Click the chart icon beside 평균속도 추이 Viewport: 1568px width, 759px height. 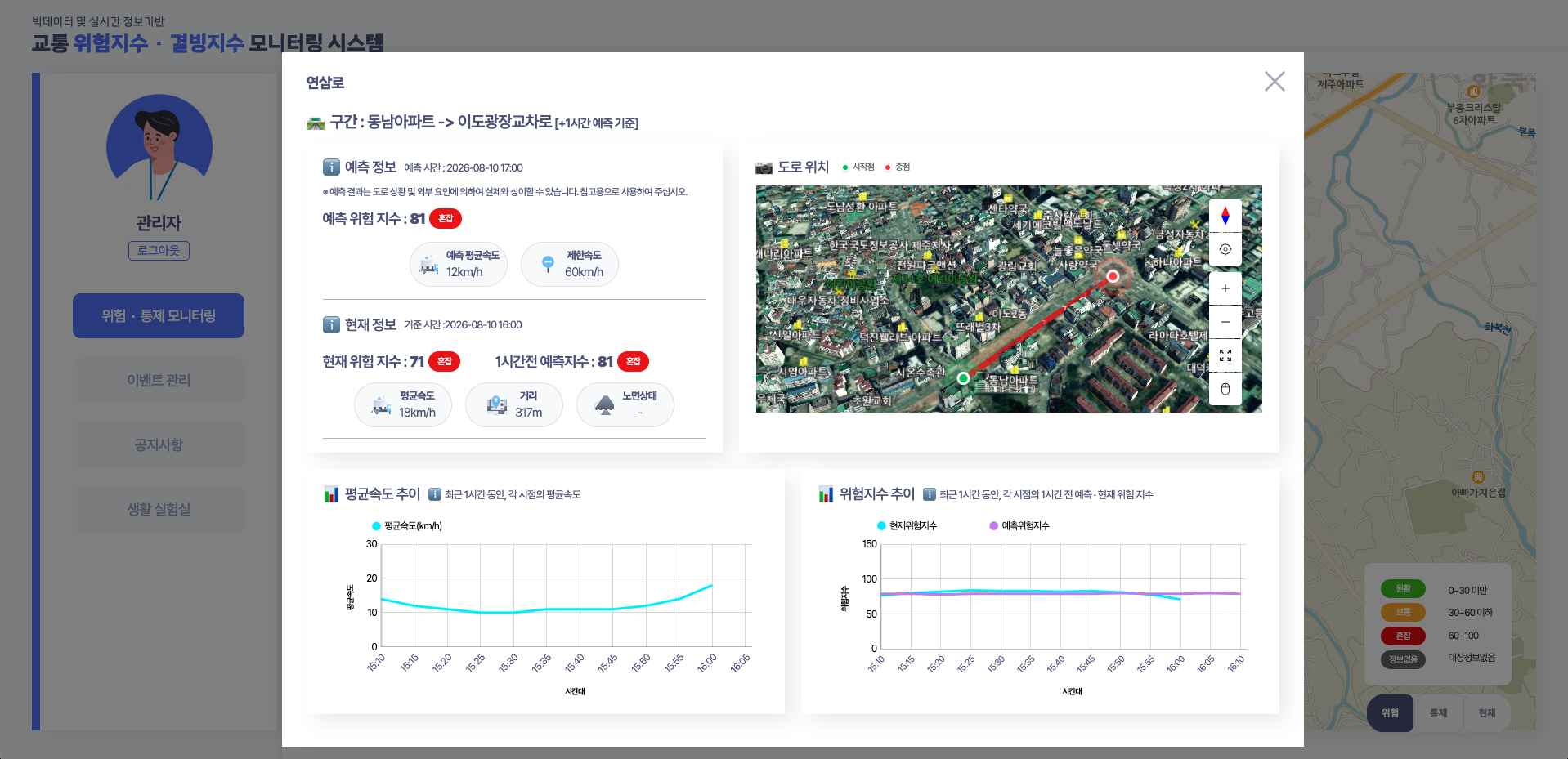pos(331,494)
